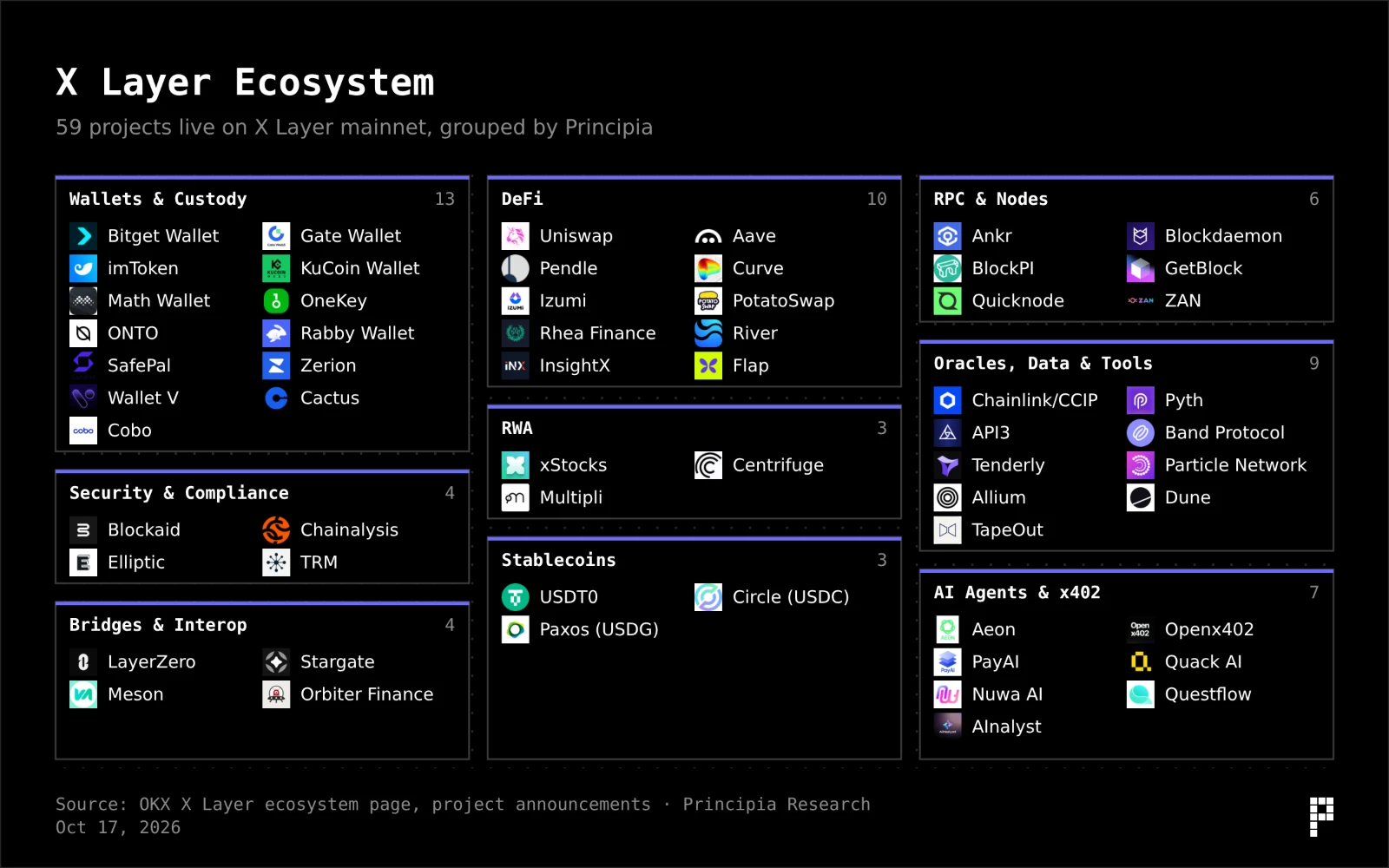
Task: Click the Uniswap unicorn icon
Action: (x=516, y=236)
